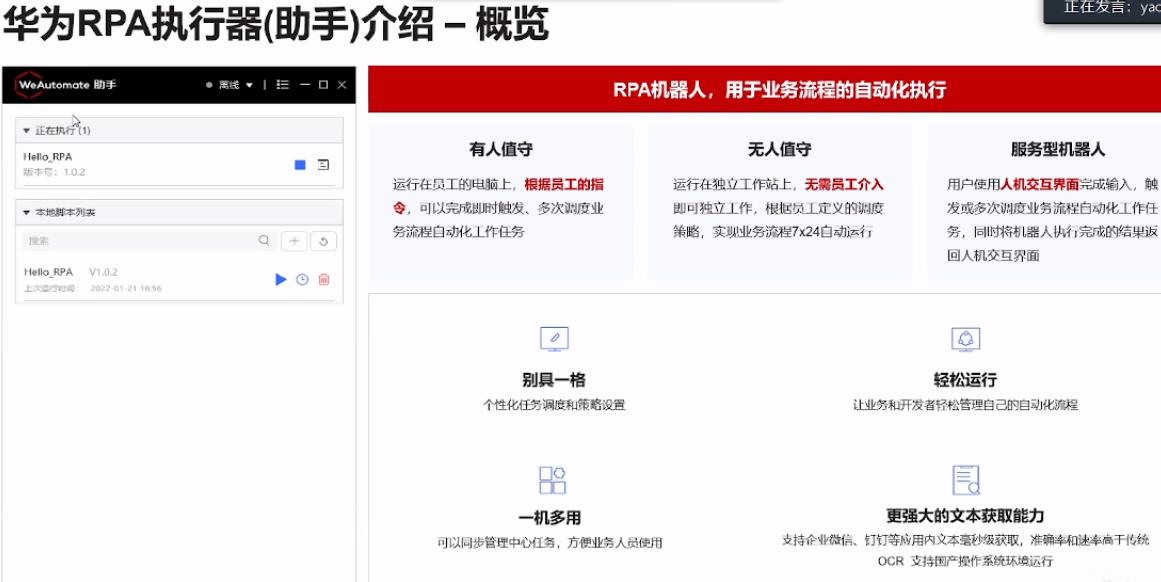The image size is (1161, 582).
Task: Click the search magnifier icon
Action: (x=264, y=240)
